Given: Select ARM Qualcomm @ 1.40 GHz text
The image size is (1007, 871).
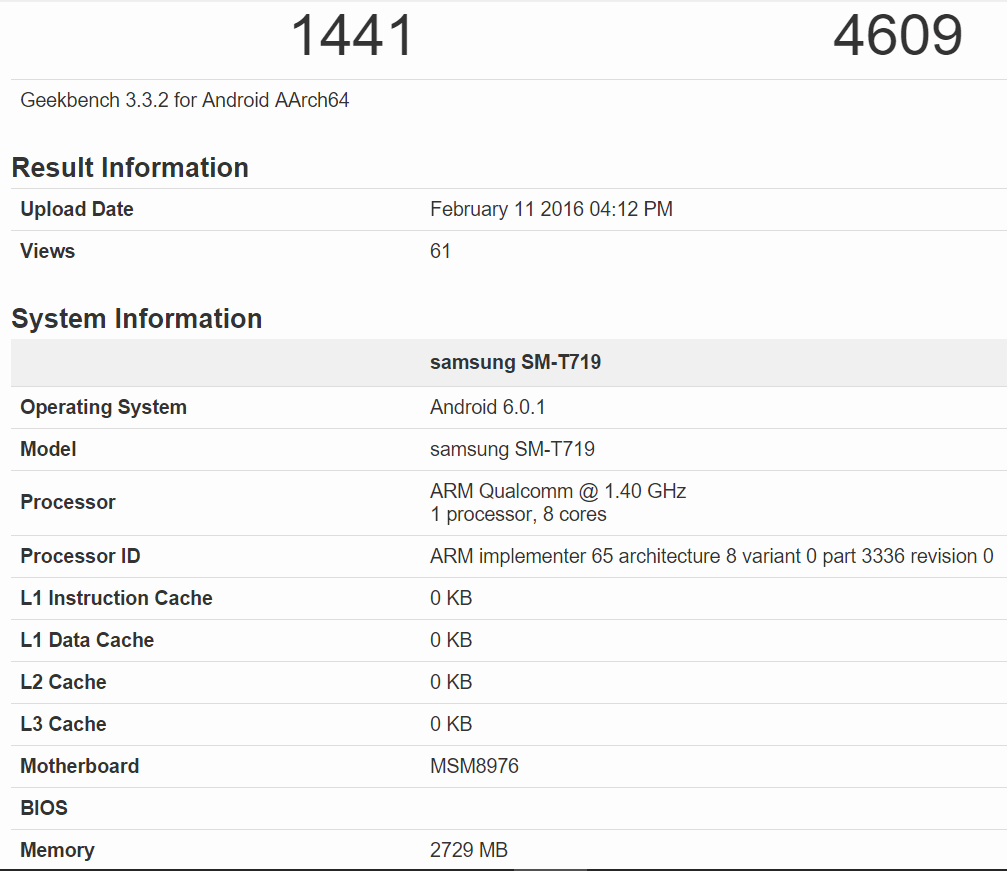Looking at the screenshot, I should pyautogui.click(x=558, y=491).
